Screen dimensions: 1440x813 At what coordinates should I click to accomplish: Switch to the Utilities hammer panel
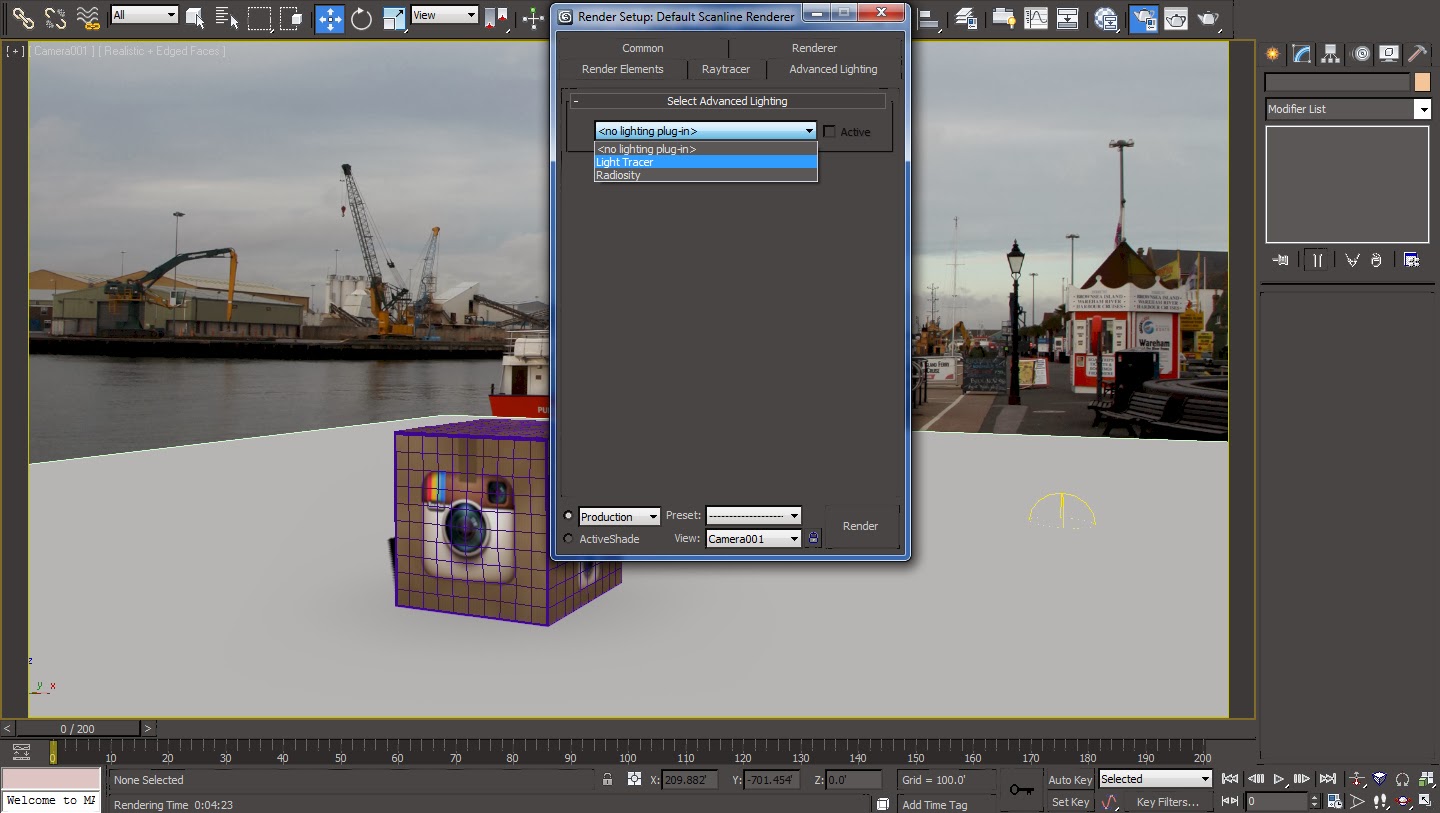click(x=1417, y=54)
